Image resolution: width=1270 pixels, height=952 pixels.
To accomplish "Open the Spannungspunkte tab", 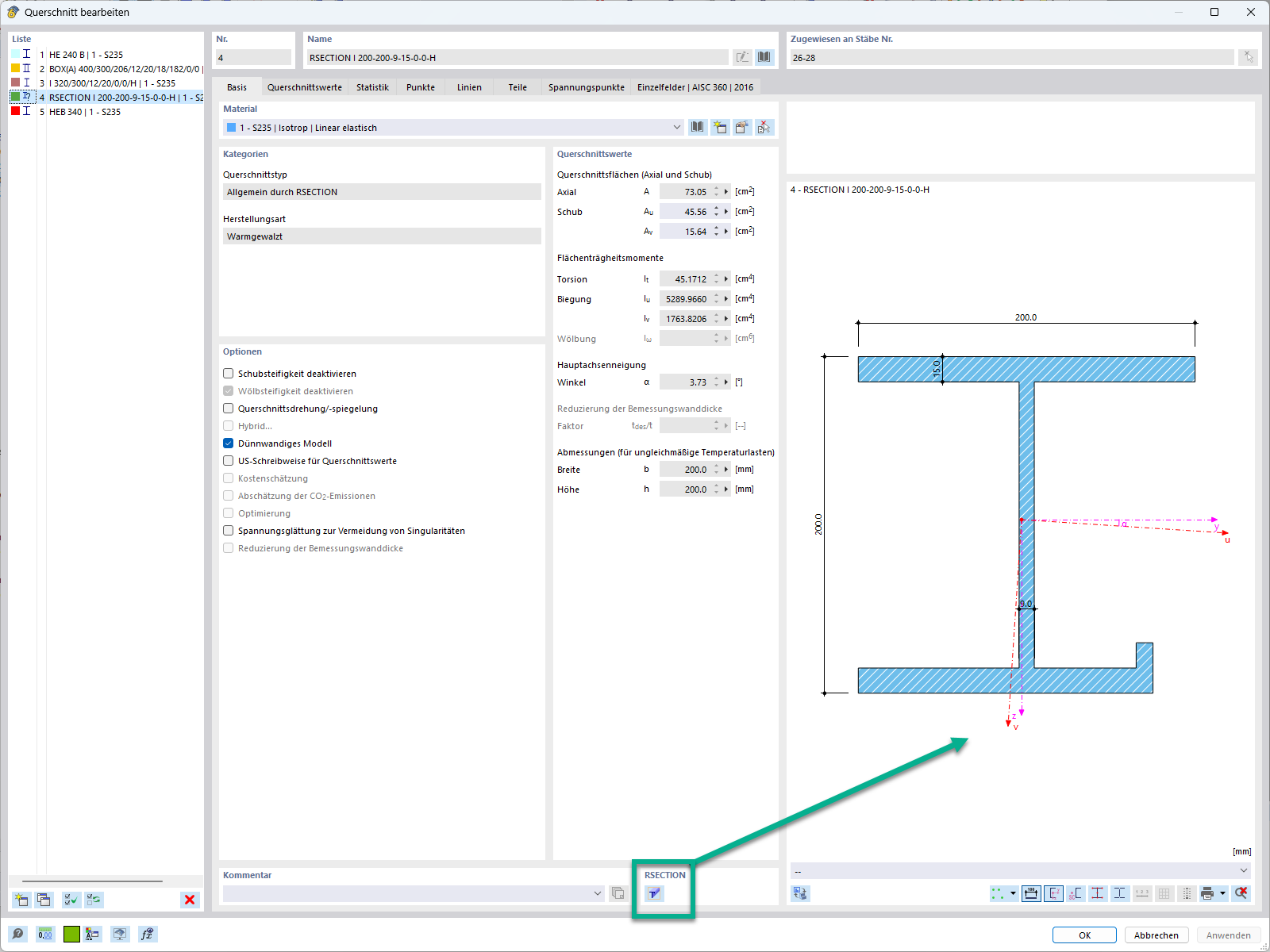I will [586, 87].
